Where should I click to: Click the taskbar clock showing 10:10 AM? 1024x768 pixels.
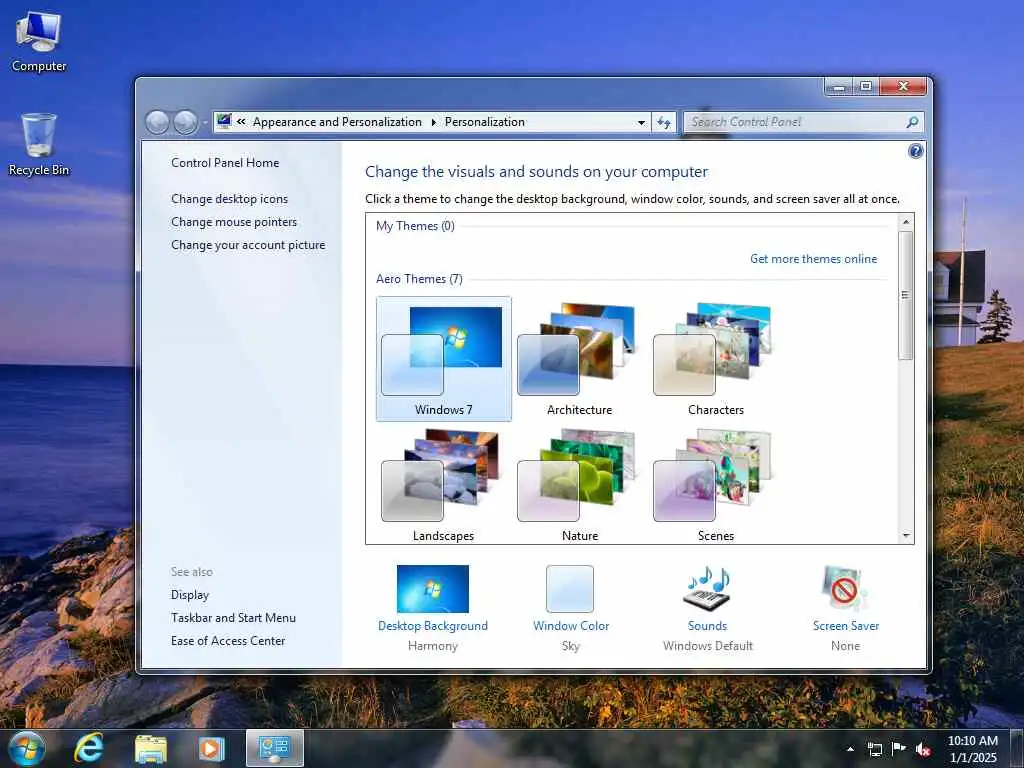click(x=972, y=749)
